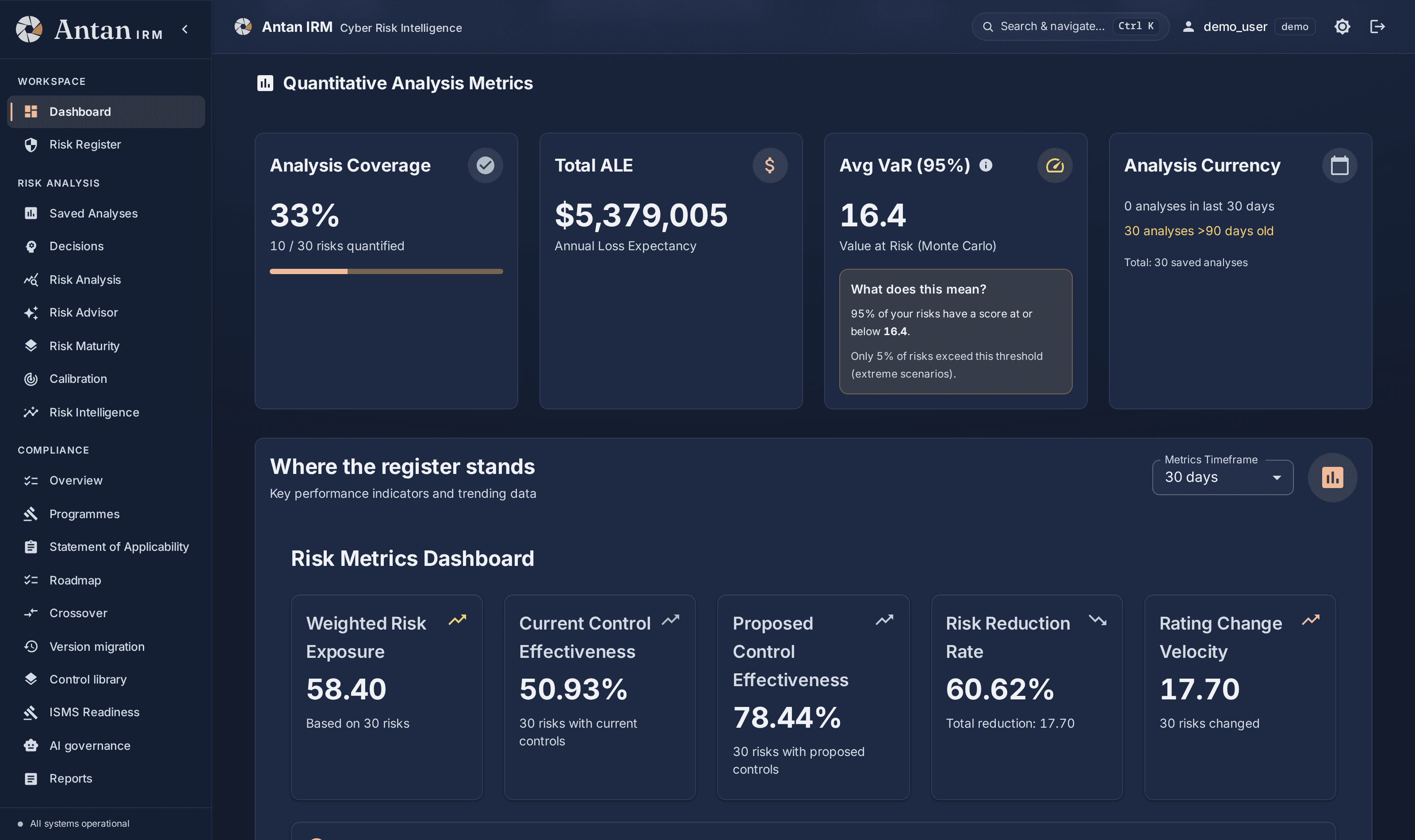Click the '30 analyses >90 days old' warning text

click(x=1199, y=231)
